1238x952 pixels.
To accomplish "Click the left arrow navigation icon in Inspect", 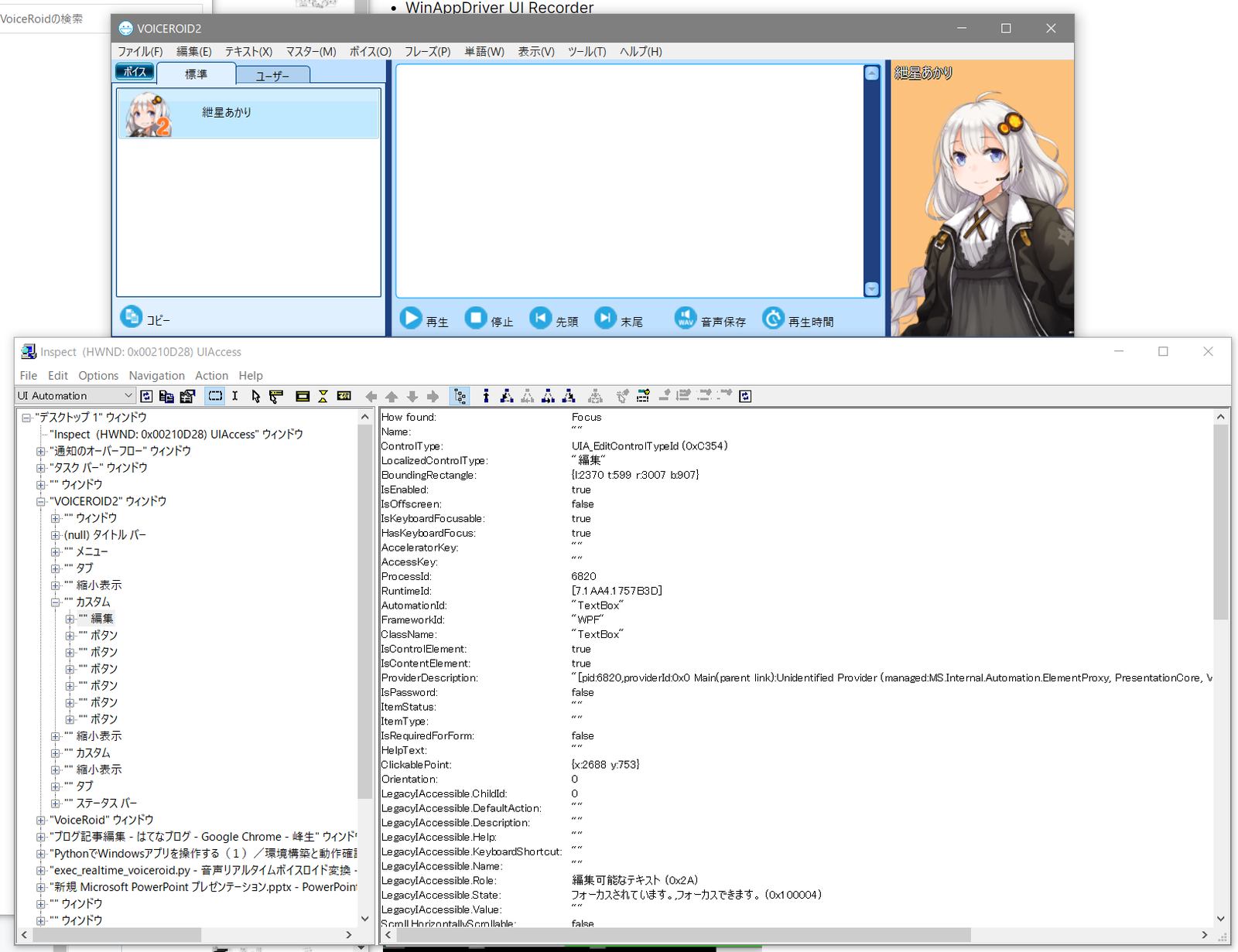I will pyautogui.click(x=371, y=396).
